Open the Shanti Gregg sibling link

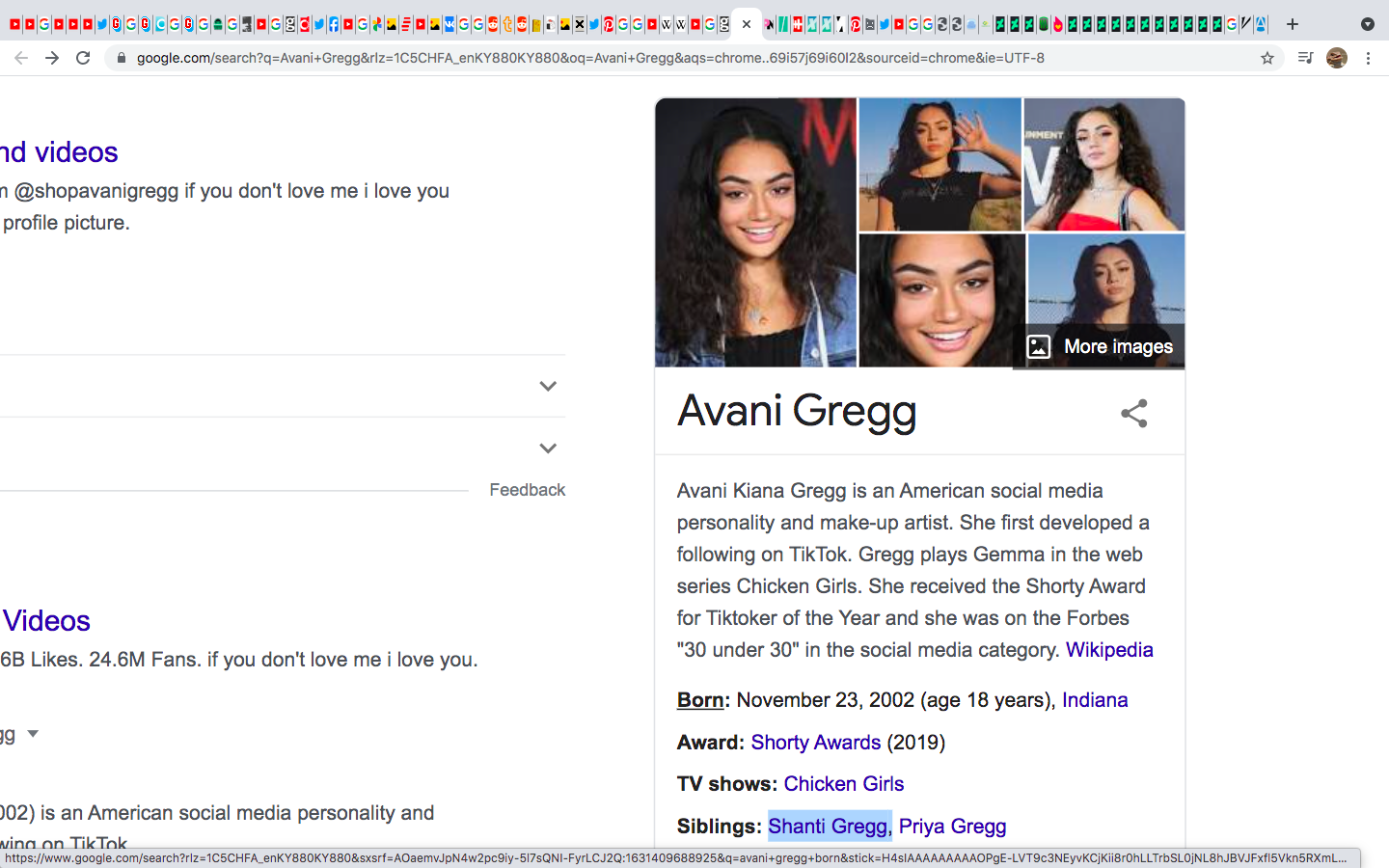coord(828,827)
